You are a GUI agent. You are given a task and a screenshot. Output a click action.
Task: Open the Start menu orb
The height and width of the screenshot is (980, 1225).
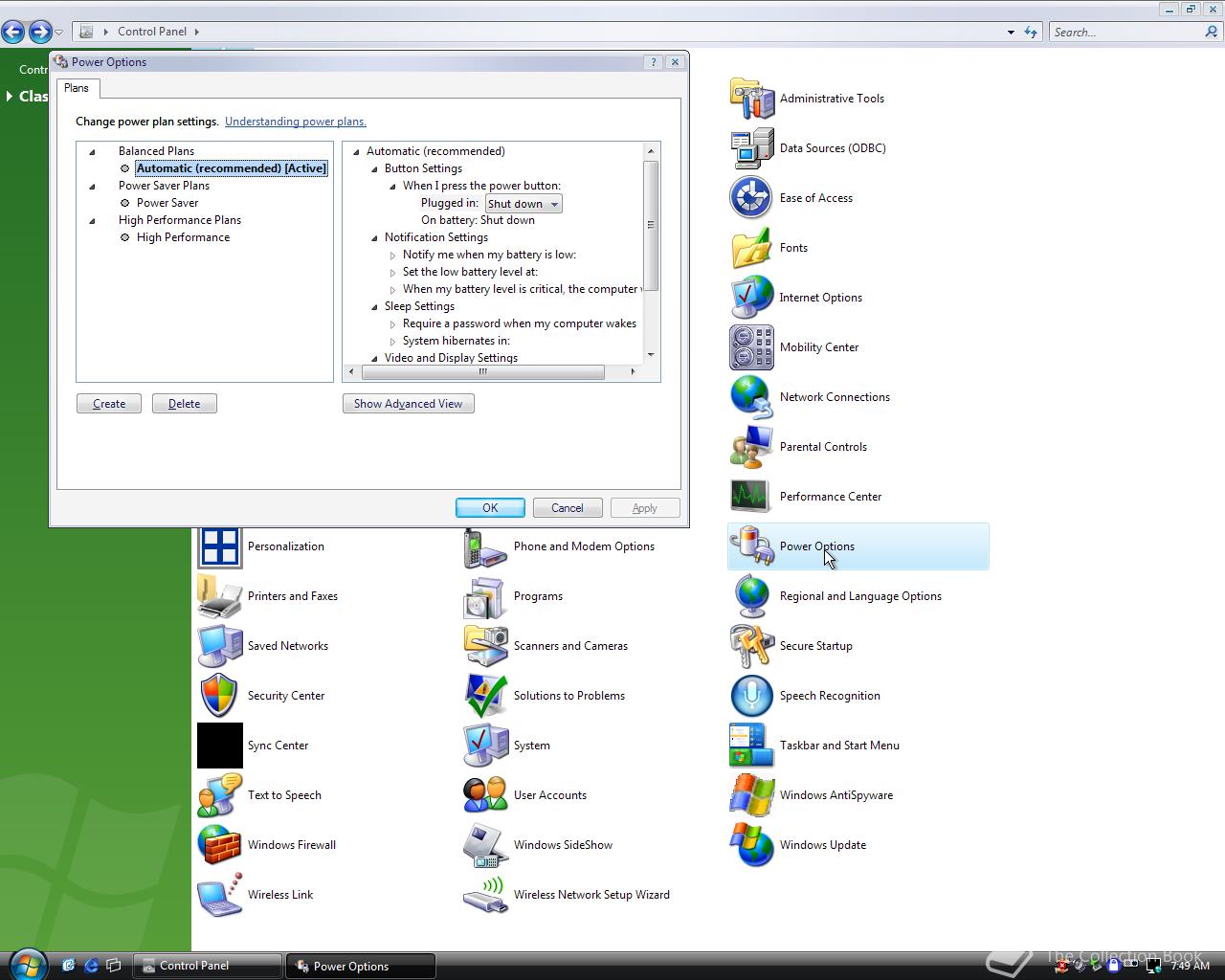(x=28, y=964)
